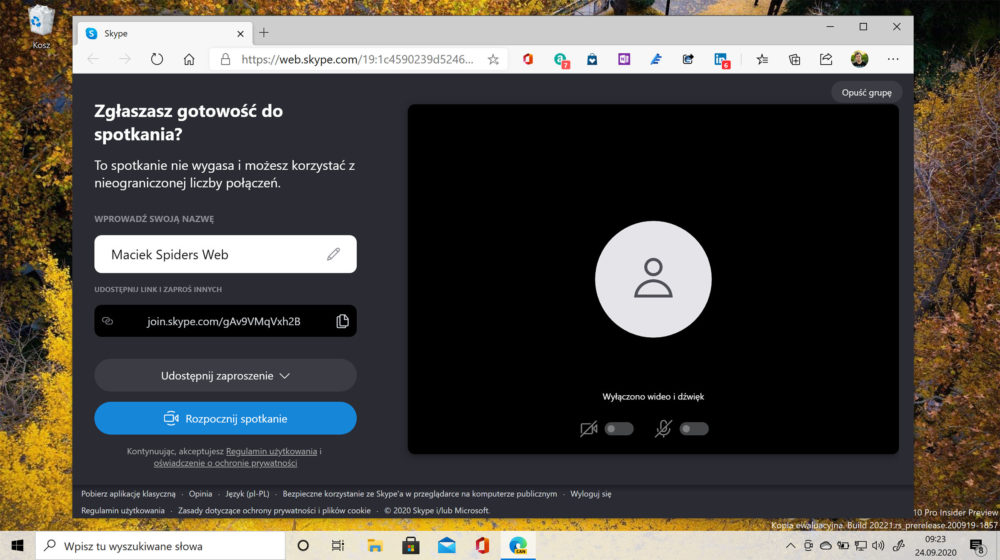Click Wyloguj się in the footer
The height and width of the screenshot is (560, 1000).
coord(591,494)
